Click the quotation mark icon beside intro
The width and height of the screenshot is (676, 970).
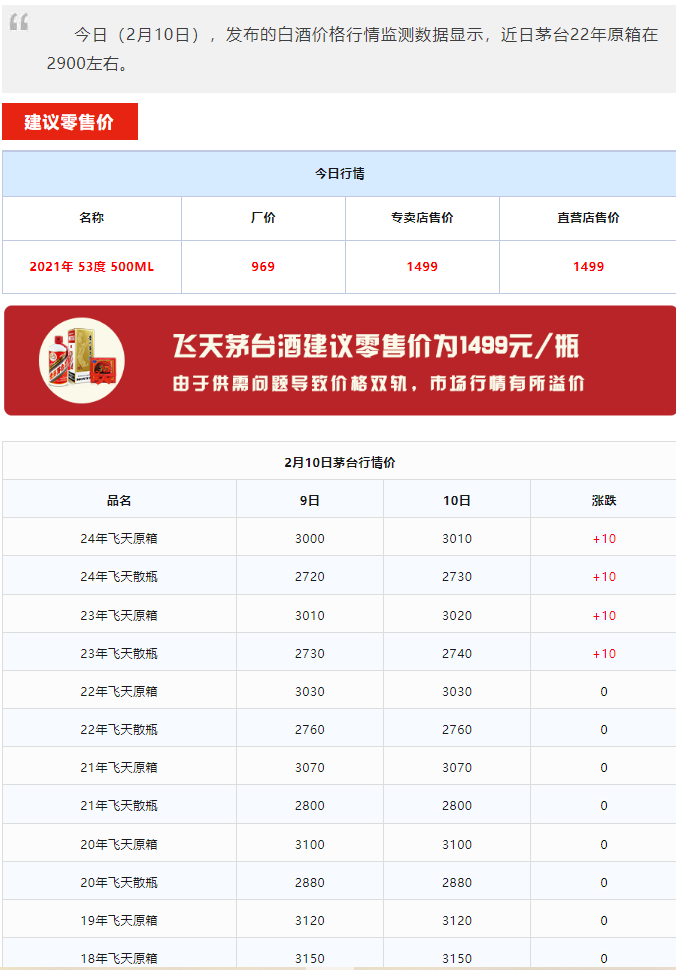(x=19, y=22)
